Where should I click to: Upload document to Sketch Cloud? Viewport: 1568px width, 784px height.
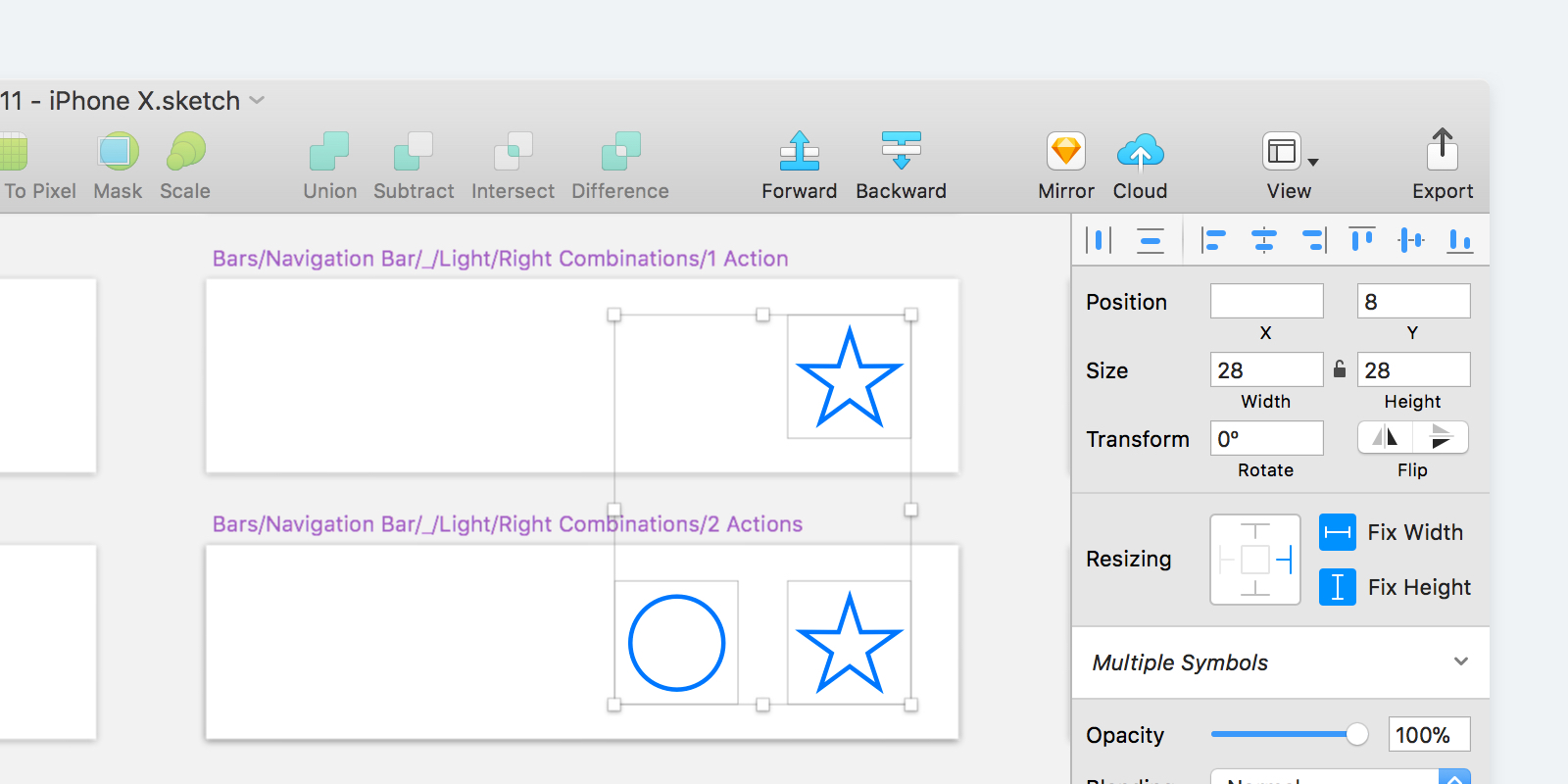pyautogui.click(x=1140, y=152)
